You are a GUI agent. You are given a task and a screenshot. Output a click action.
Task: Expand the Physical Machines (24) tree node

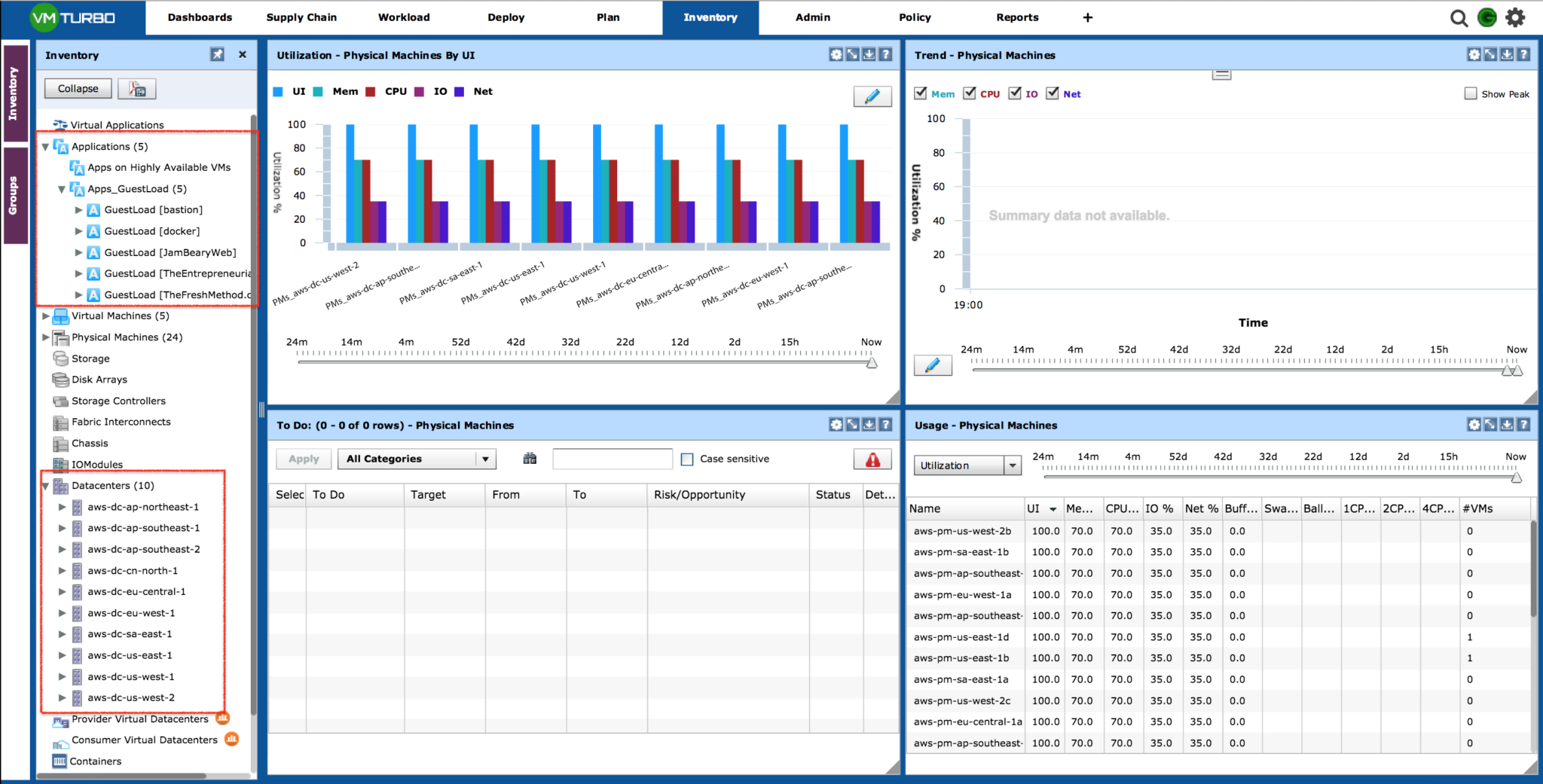tap(46, 337)
